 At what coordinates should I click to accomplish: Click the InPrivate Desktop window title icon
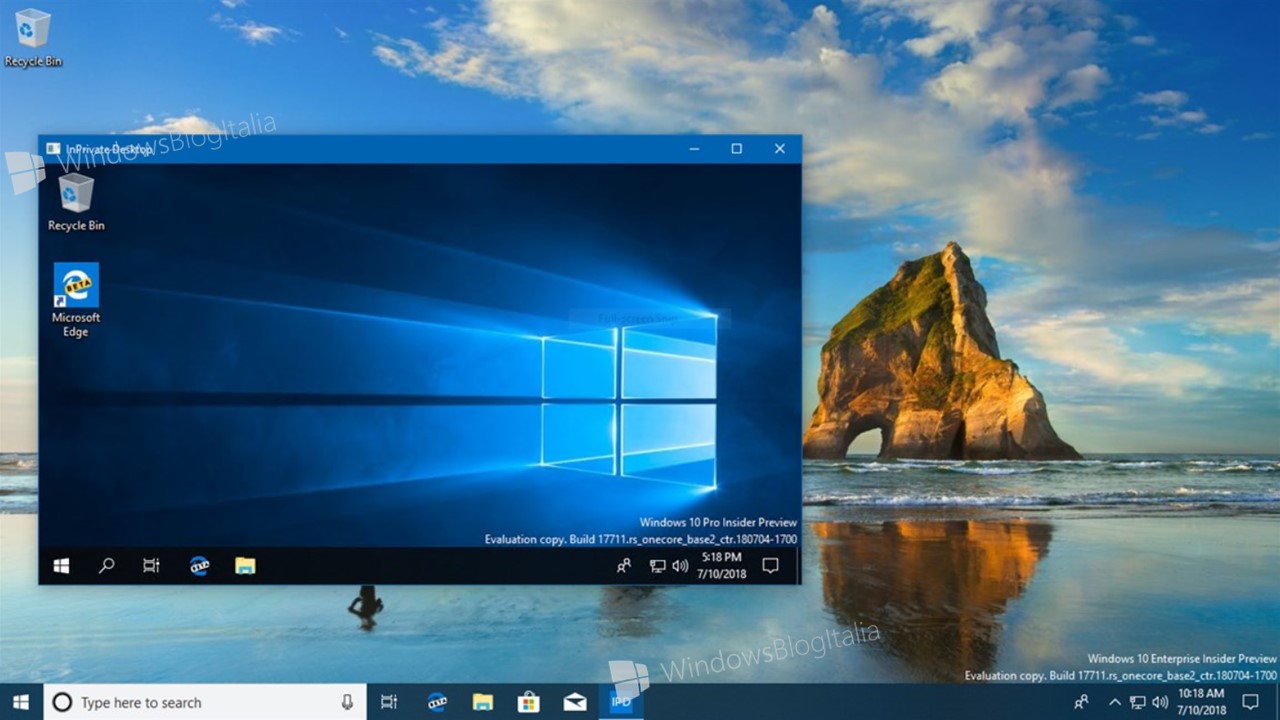click(x=53, y=149)
